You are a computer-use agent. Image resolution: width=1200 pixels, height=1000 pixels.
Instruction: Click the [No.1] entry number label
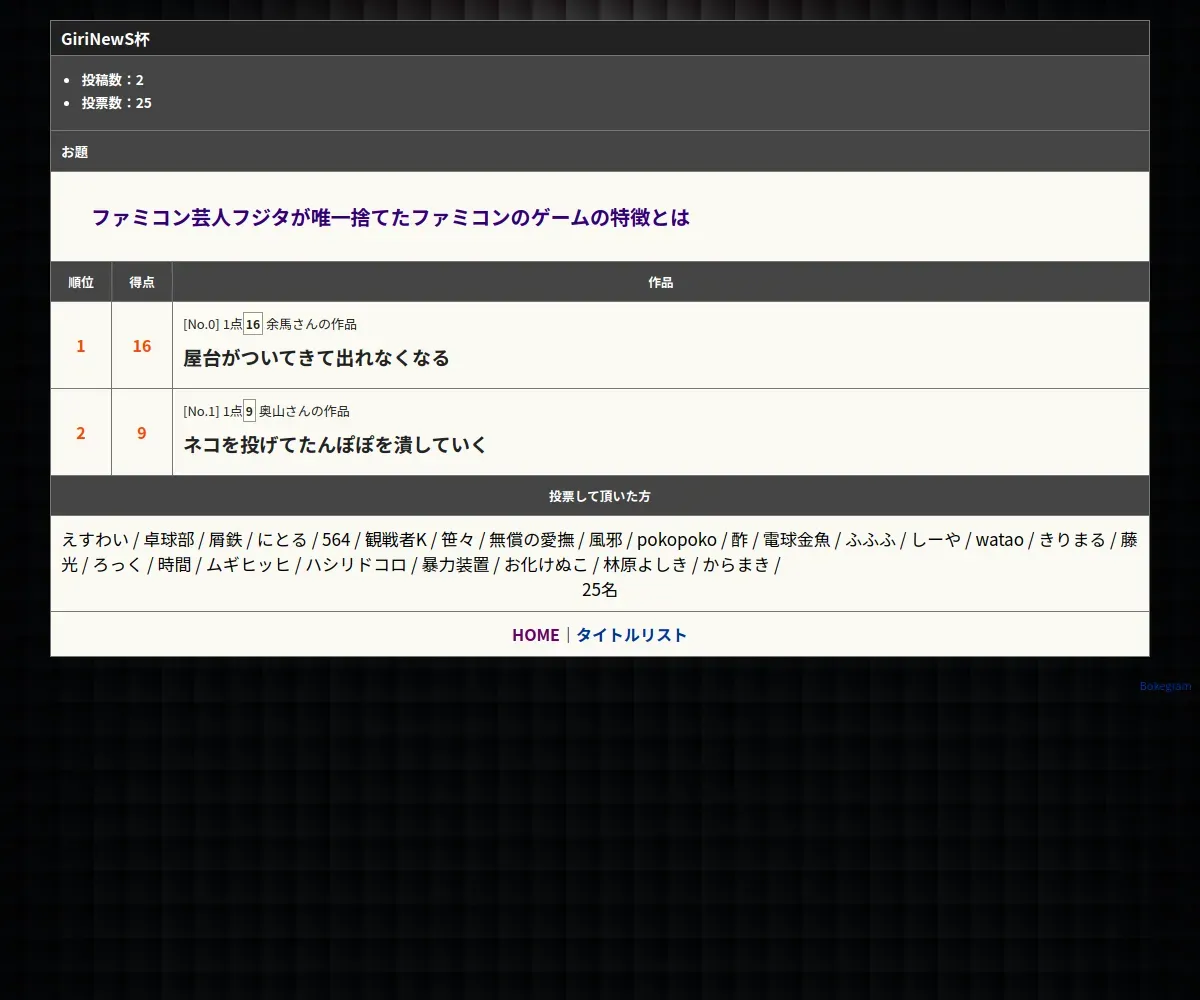click(x=201, y=411)
